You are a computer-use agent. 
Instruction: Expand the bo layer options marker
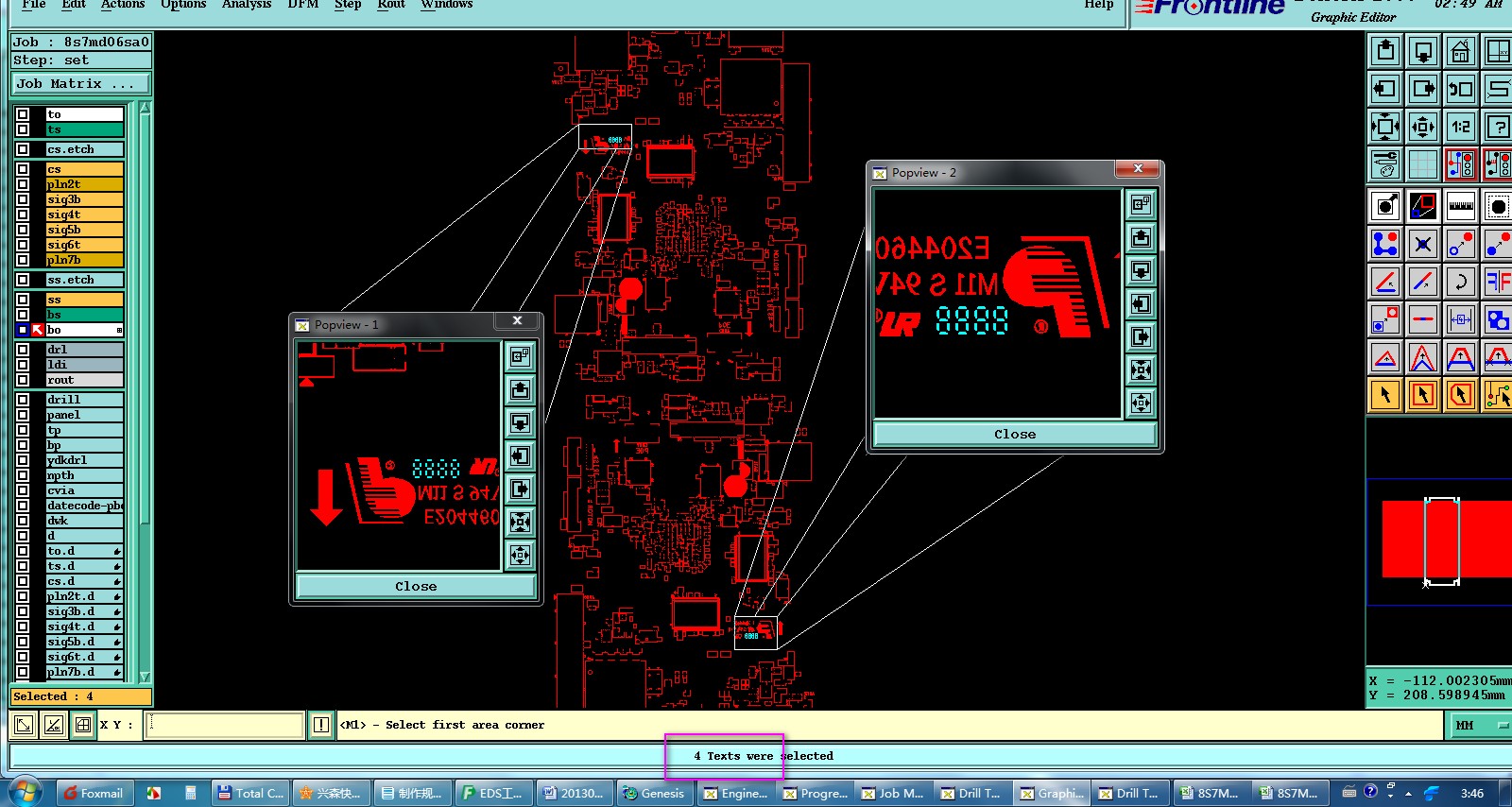coord(119,330)
